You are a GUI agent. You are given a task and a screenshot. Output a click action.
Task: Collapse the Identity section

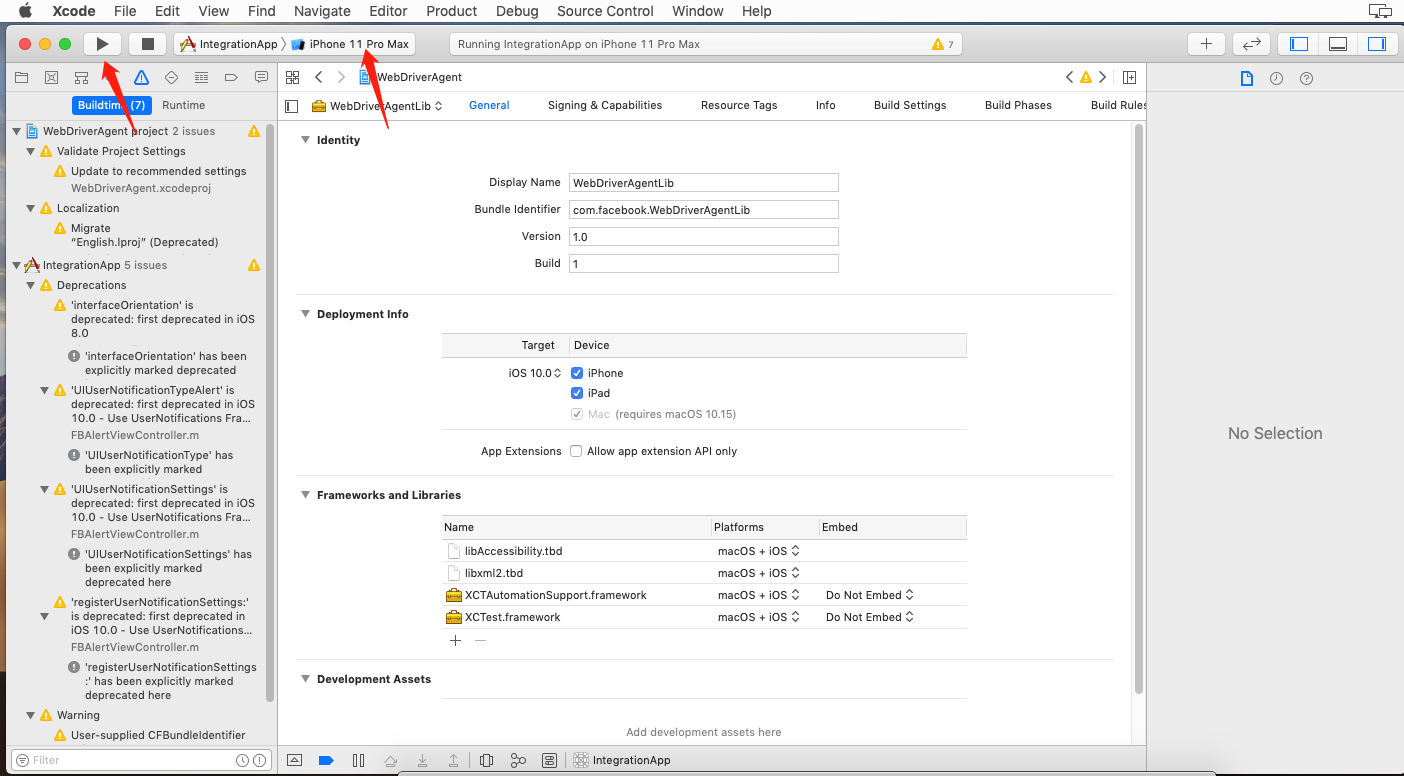pyautogui.click(x=305, y=140)
